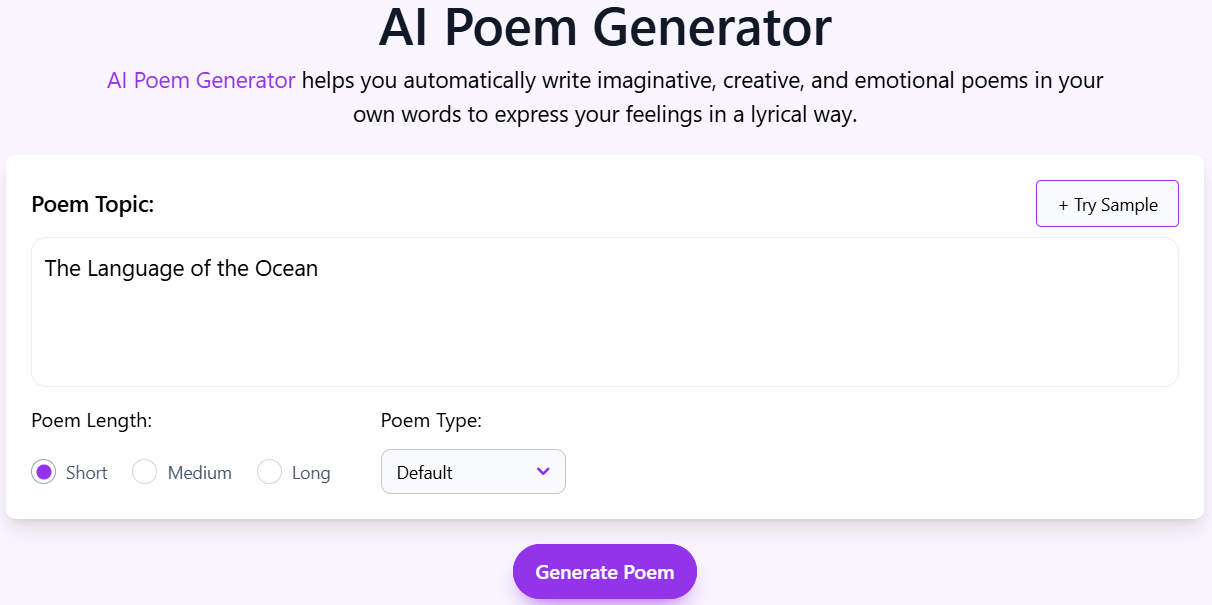Image resolution: width=1212 pixels, height=605 pixels.
Task: Click the Try Sample button
Action: point(1107,203)
